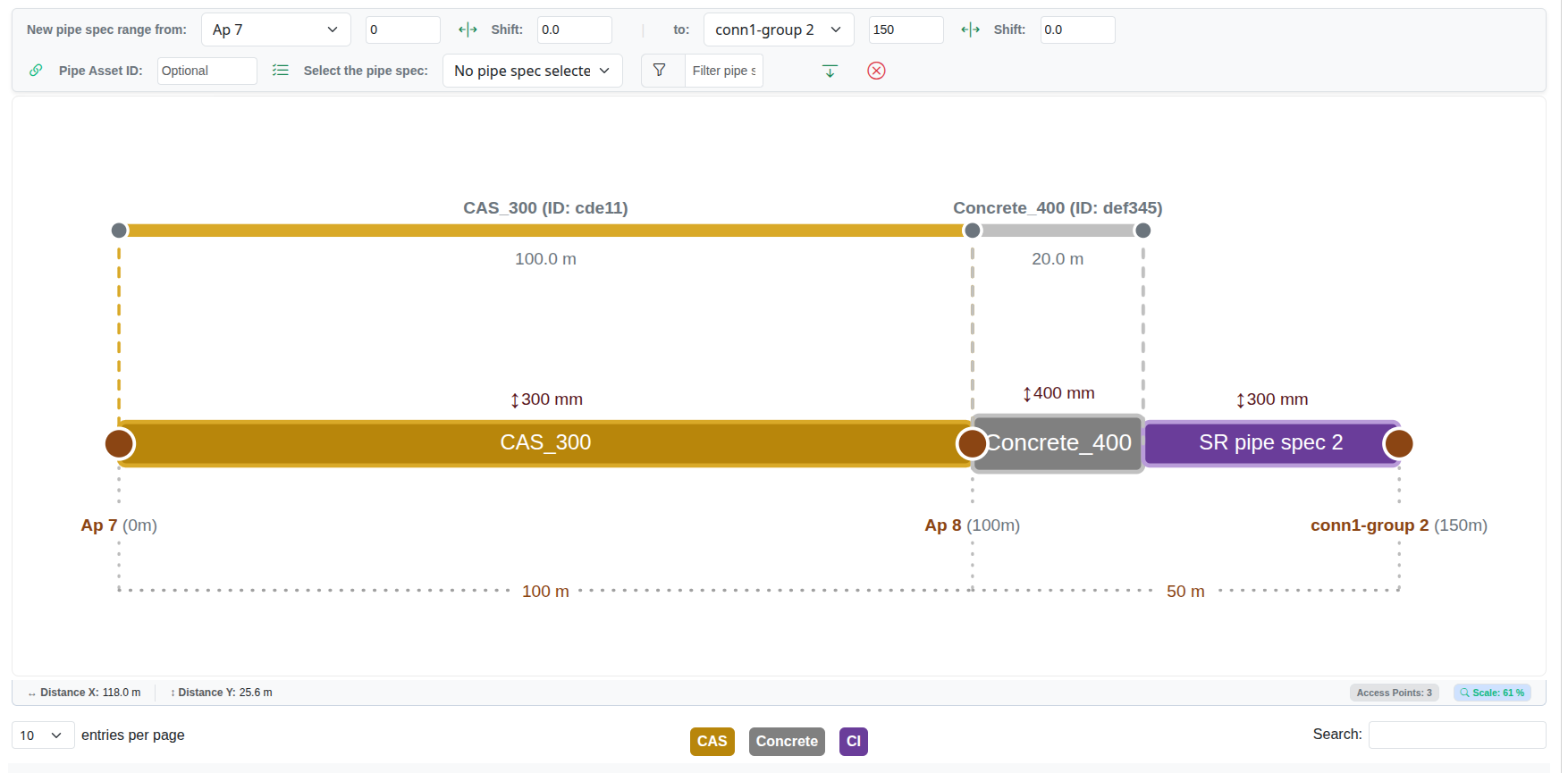Click the '100.0 m' range length label

(x=545, y=259)
